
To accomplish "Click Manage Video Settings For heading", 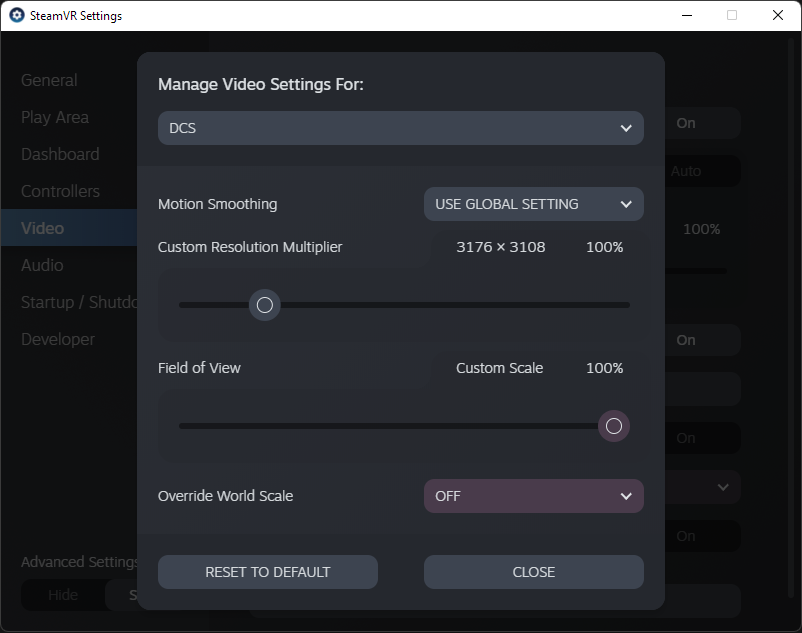I will (261, 84).
